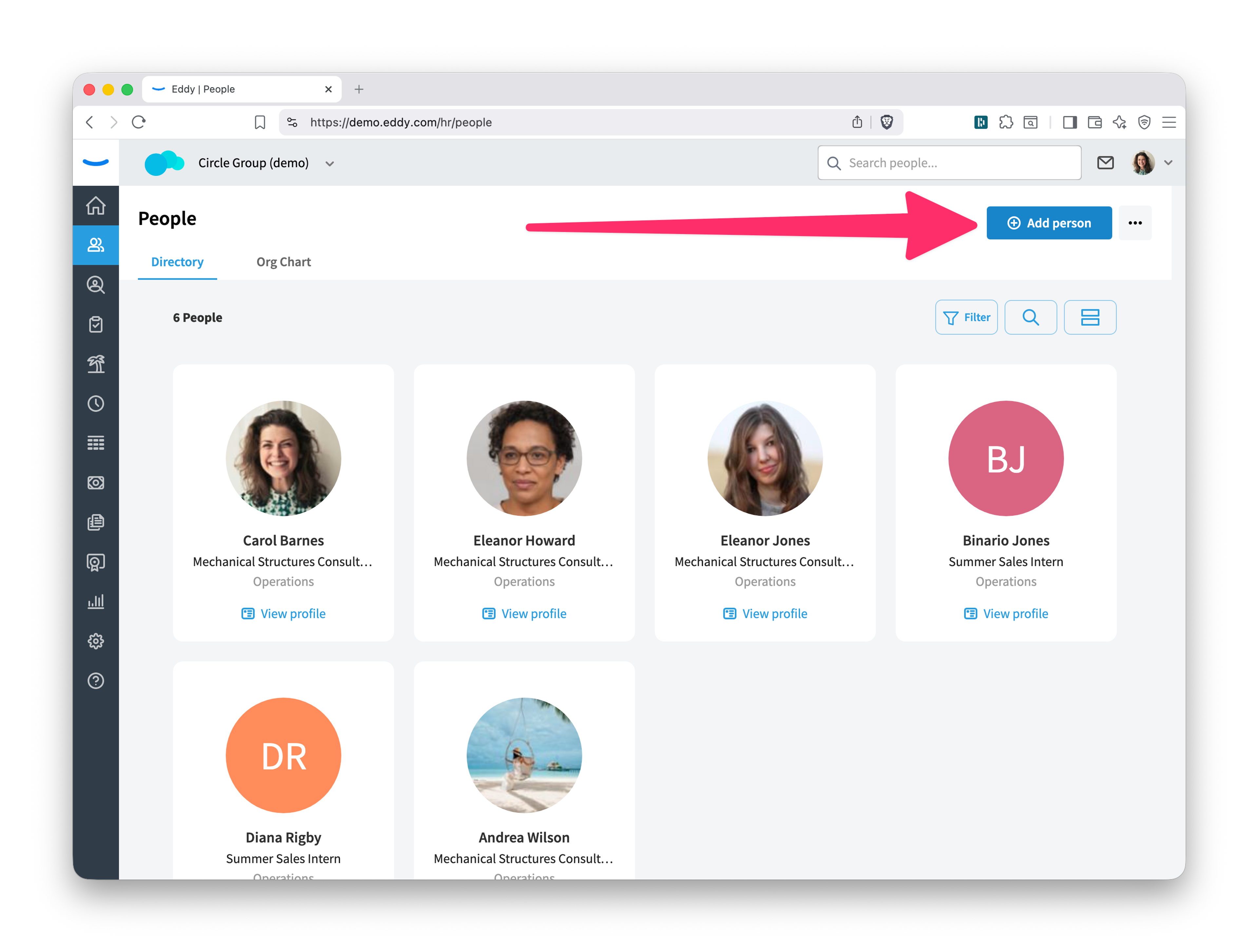
Task: Click the Andrea Wilson name
Action: pyautogui.click(x=524, y=838)
